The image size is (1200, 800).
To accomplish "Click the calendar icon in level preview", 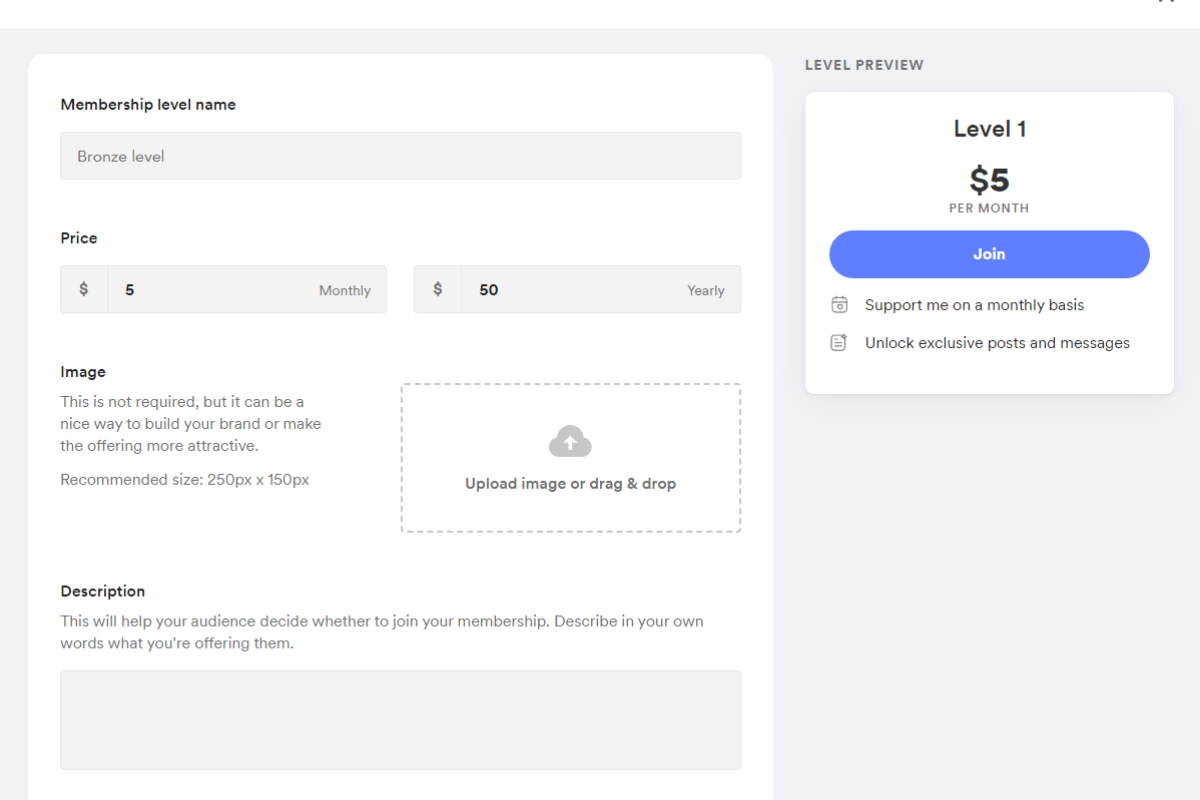I will (839, 305).
